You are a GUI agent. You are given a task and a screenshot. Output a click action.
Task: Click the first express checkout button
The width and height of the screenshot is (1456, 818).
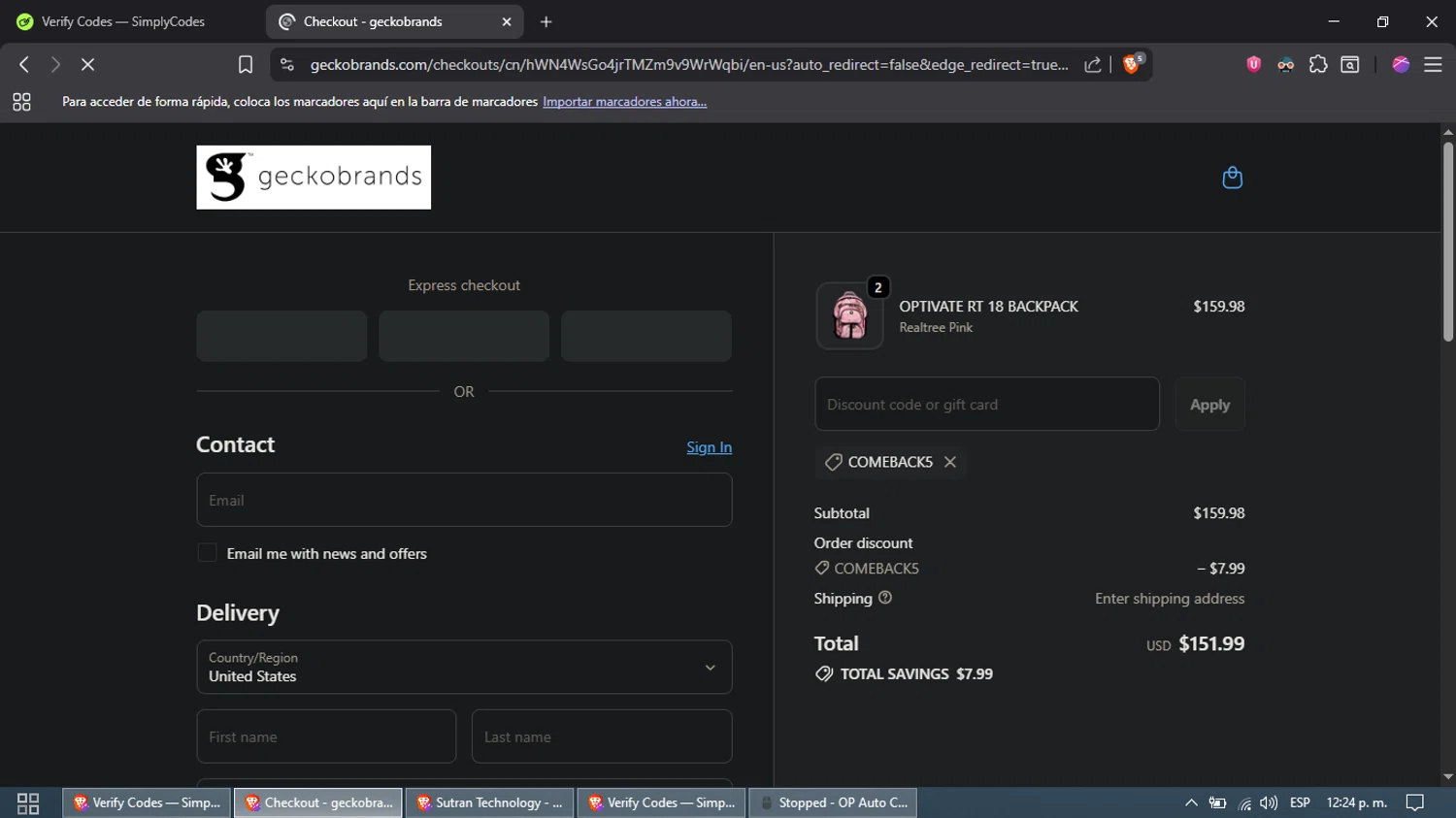pos(281,336)
